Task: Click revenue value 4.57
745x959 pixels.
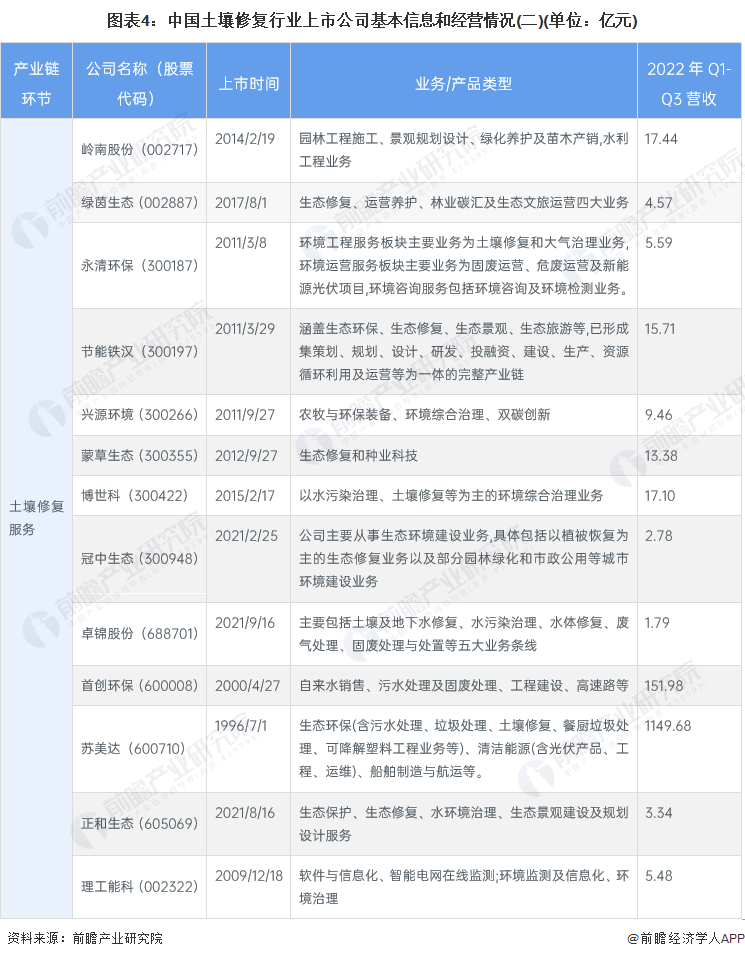Action: (x=659, y=202)
